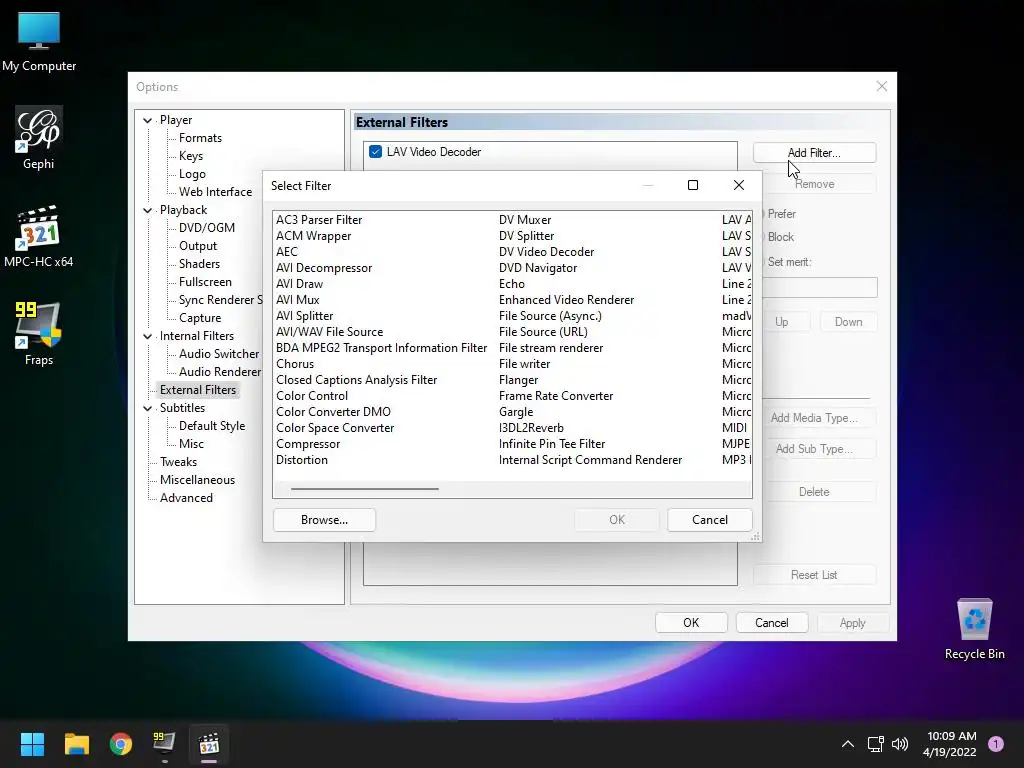
Task: Show hidden system tray icons
Action: pos(848,744)
